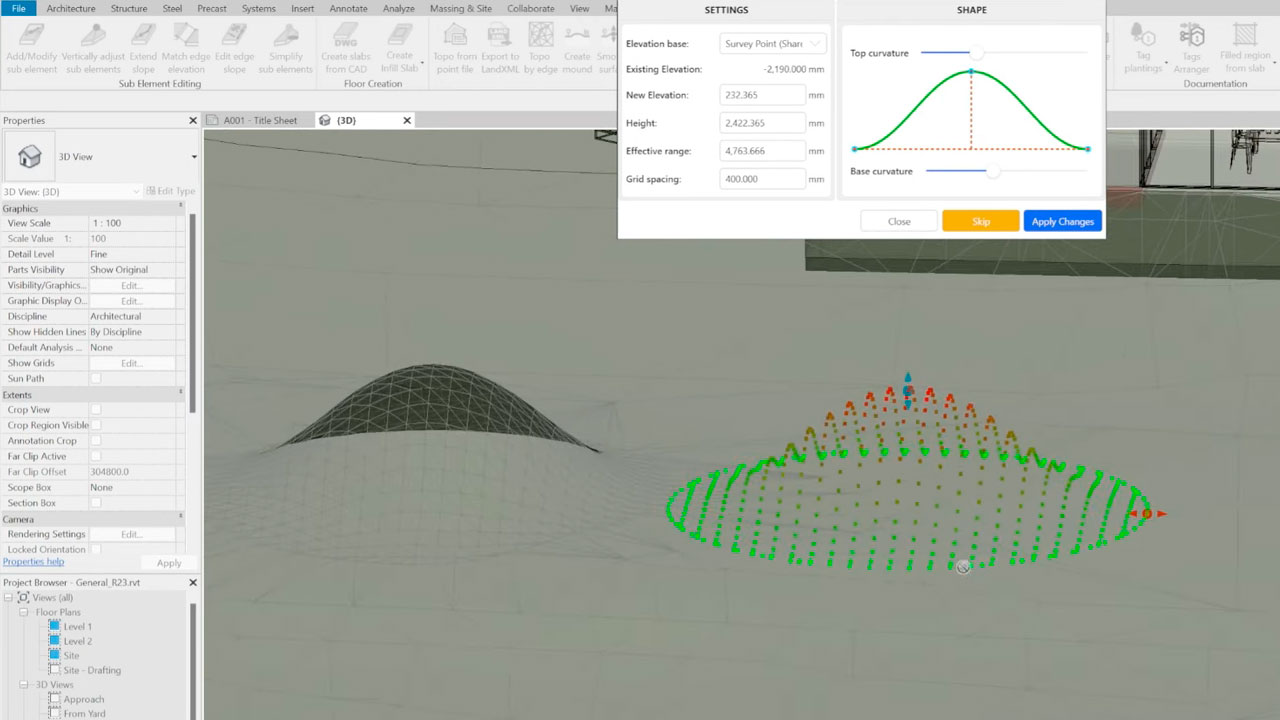Screen dimensions: 1280x720
Task: Toggle Locked Orientation checkbox
Action: click(x=96, y=549)
